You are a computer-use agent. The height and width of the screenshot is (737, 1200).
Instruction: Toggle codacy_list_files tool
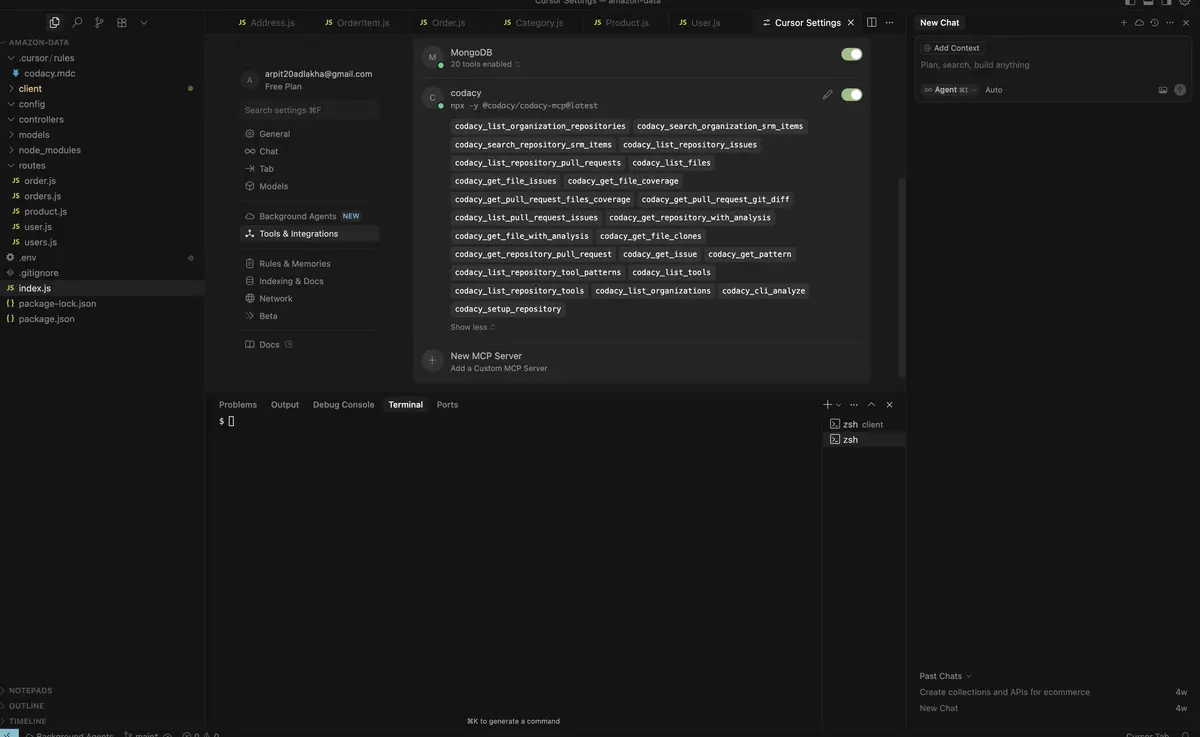coord(671,163)
